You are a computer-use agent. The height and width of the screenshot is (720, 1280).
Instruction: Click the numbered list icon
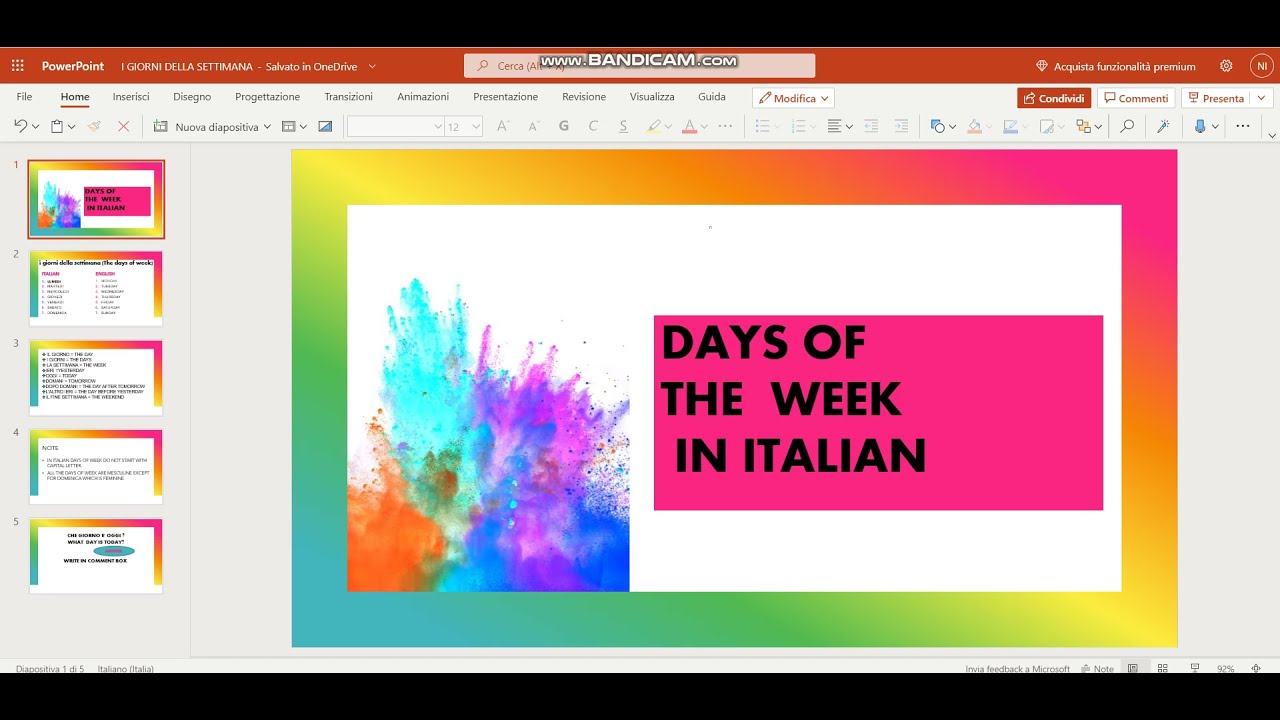pyautogui.click(x=798, y=126)
